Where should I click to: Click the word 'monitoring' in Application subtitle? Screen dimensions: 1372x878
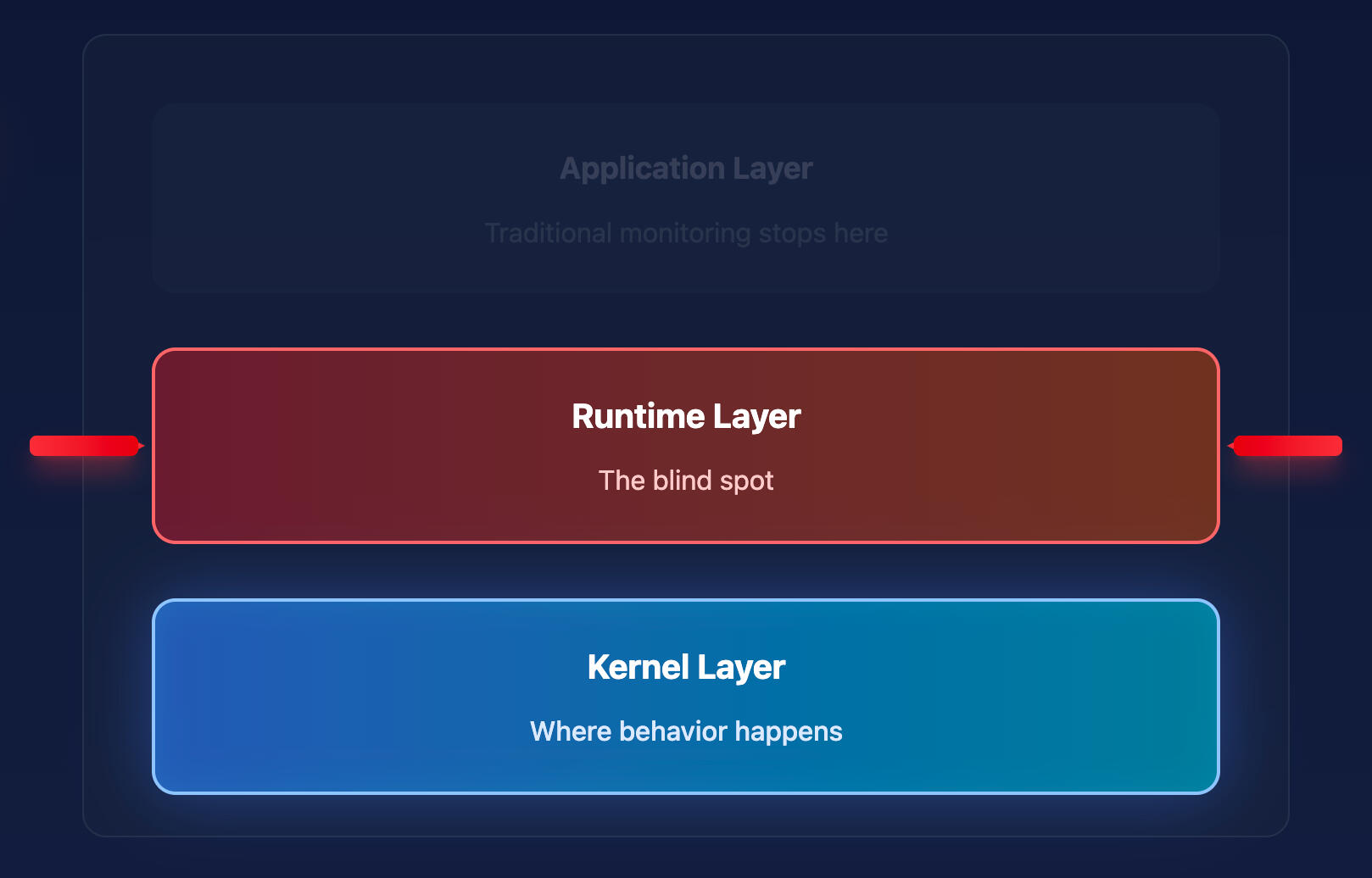pos(685,233)
